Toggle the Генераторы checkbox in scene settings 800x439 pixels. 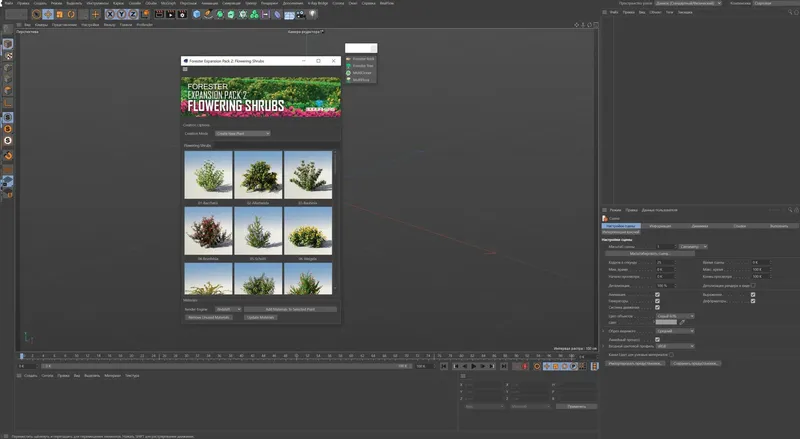pyautogui.click(x=657, y=301)
